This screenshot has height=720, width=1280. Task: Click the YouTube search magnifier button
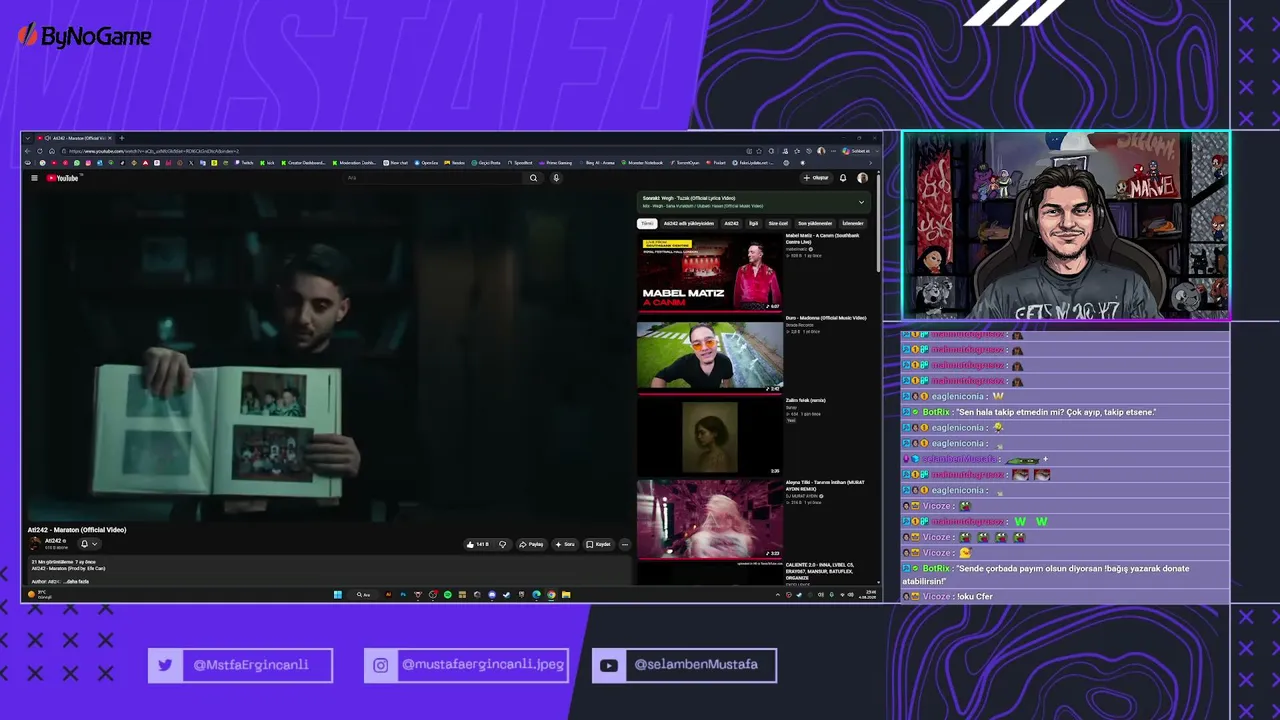point(534,178)
